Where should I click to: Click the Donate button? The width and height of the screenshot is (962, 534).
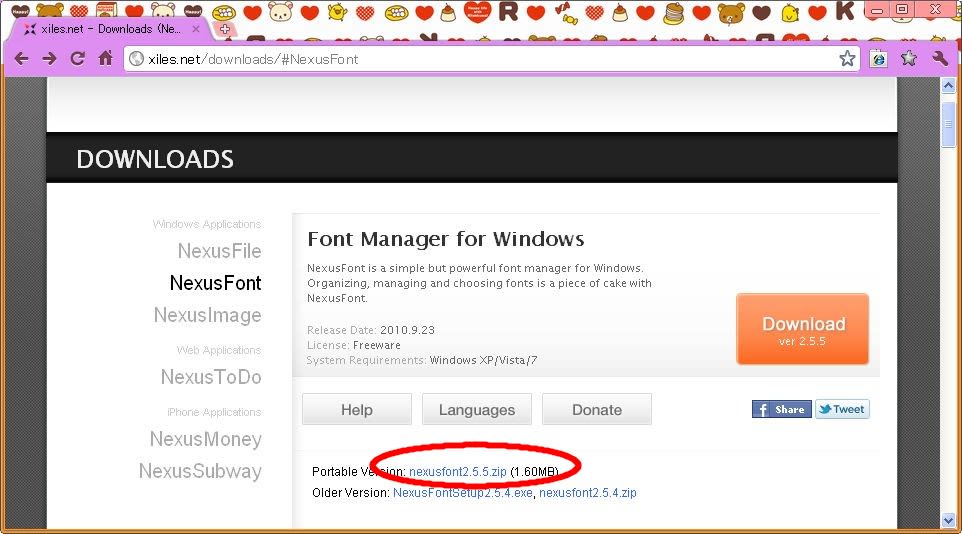click(x=596, y=410)
